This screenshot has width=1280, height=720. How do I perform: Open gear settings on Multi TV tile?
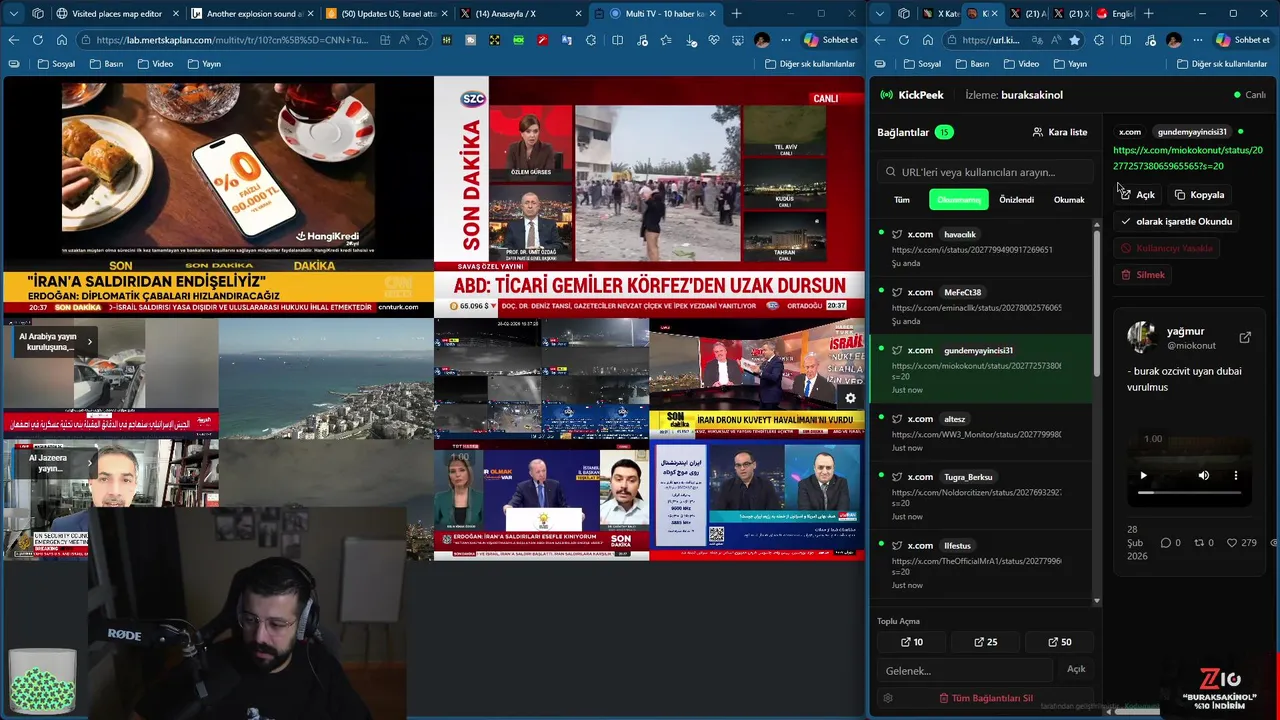(x=851, y=398)
